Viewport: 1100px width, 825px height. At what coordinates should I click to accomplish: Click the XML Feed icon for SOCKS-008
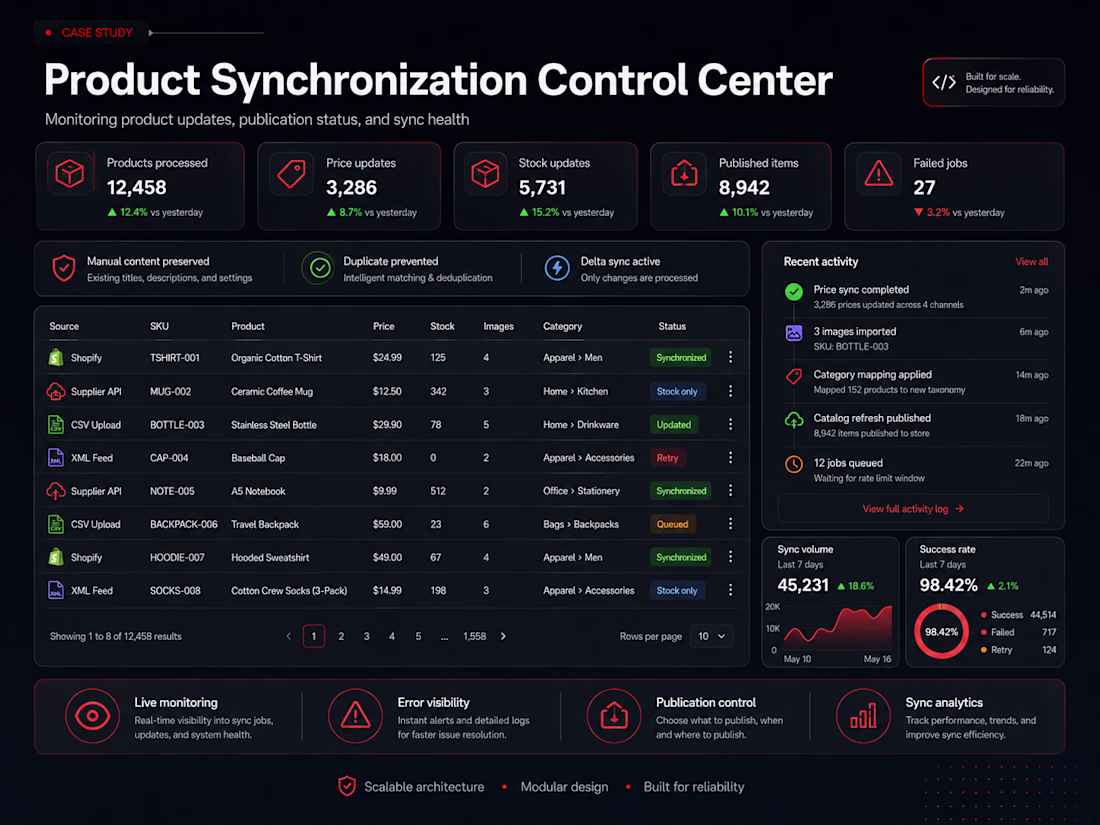click(55, 590)
